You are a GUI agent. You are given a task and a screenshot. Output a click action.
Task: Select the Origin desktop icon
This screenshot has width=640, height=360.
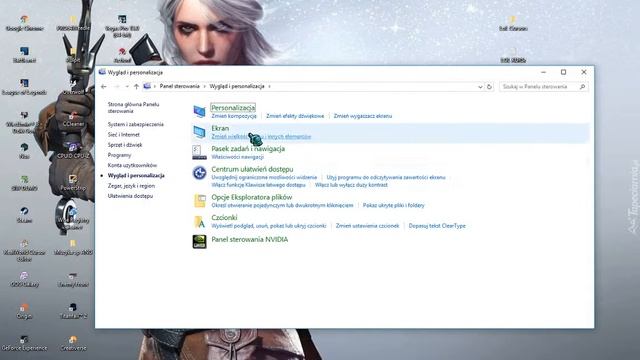coord(24,311)
